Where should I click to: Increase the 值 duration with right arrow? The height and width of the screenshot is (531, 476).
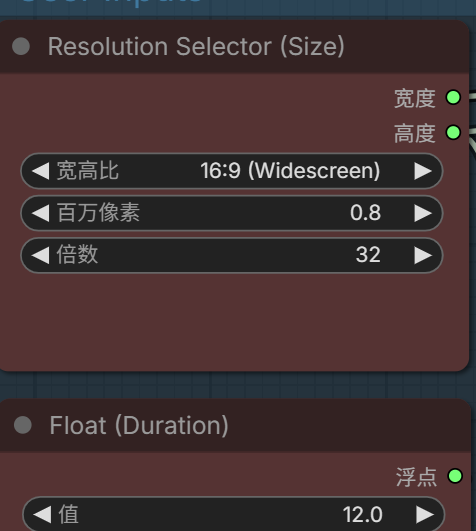click(425, 514)
